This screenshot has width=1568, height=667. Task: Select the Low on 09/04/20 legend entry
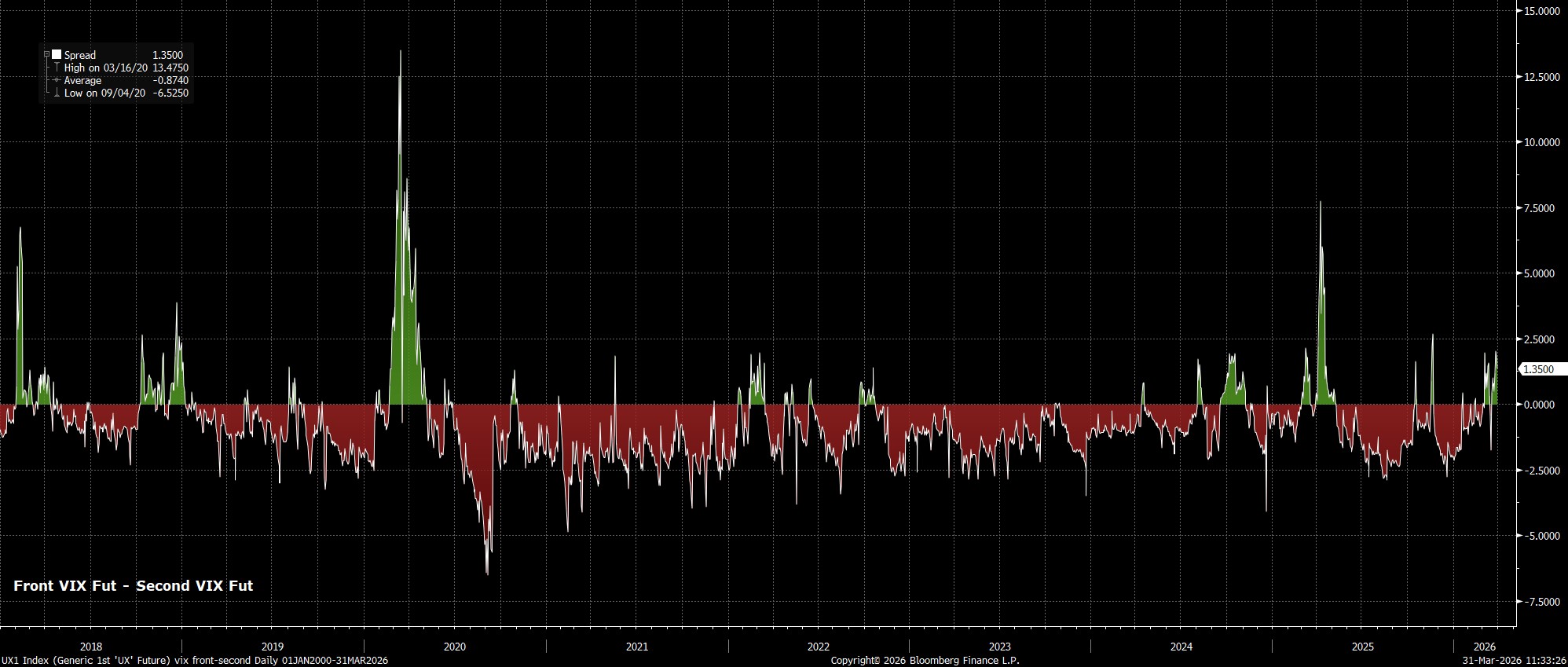104,93
